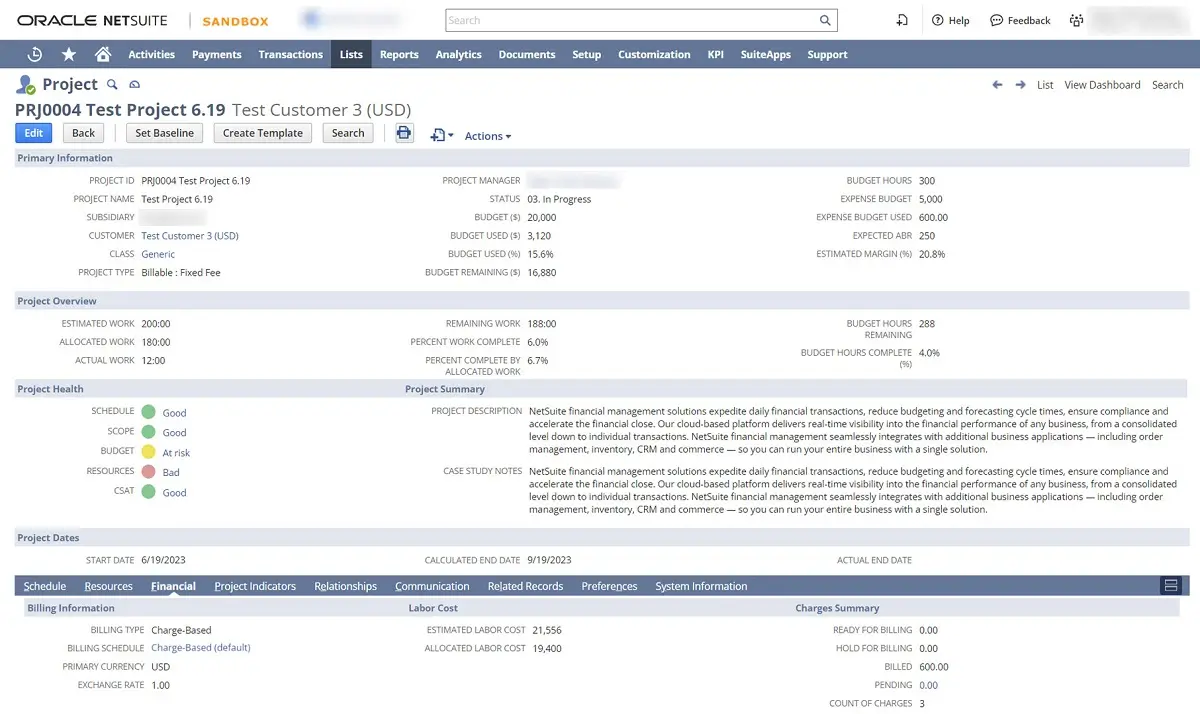Click the Help question mark icon

pyautogui.click(x=938, y=20)
